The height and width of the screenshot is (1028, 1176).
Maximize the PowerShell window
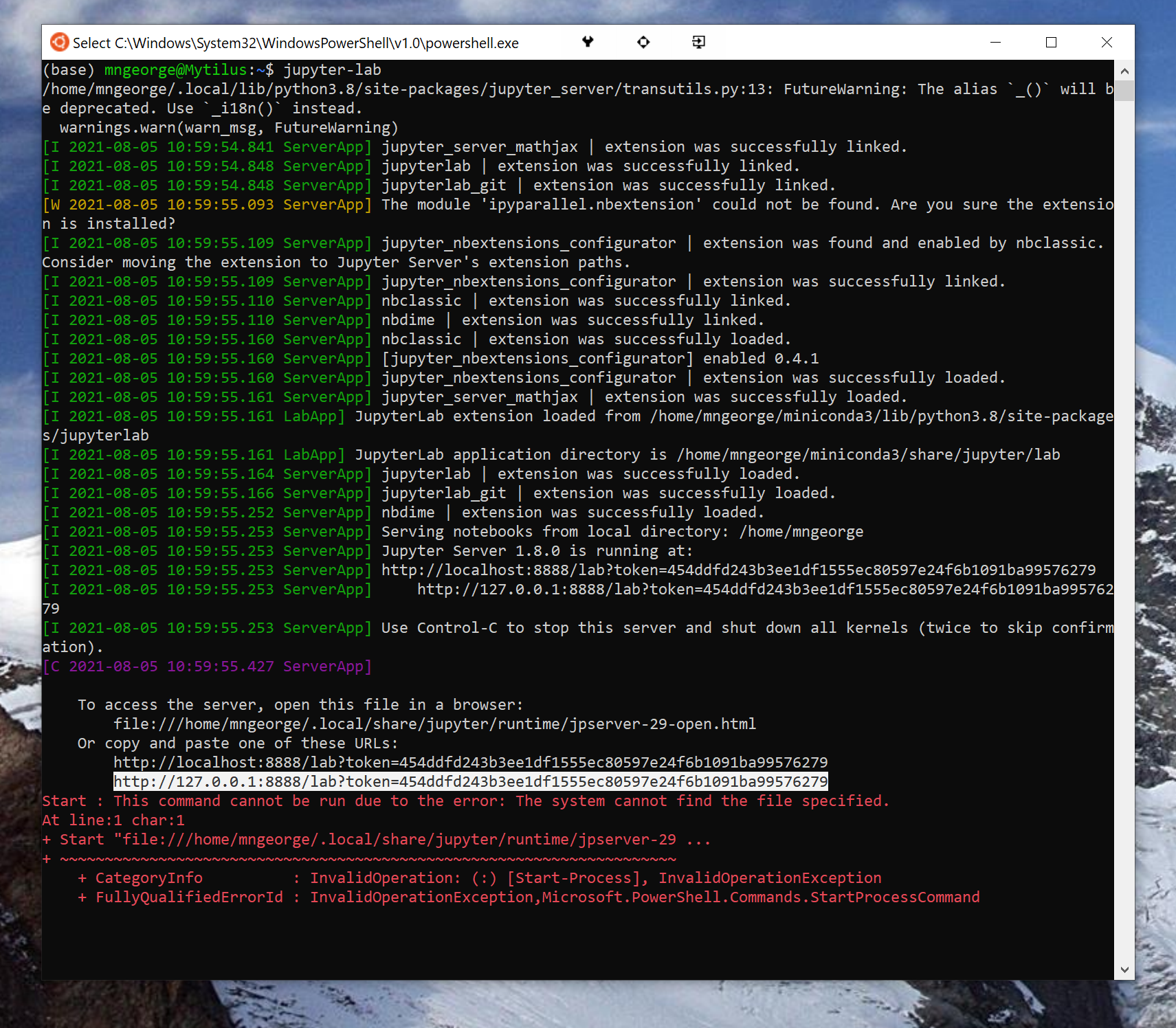click(x=1051, y=43)
